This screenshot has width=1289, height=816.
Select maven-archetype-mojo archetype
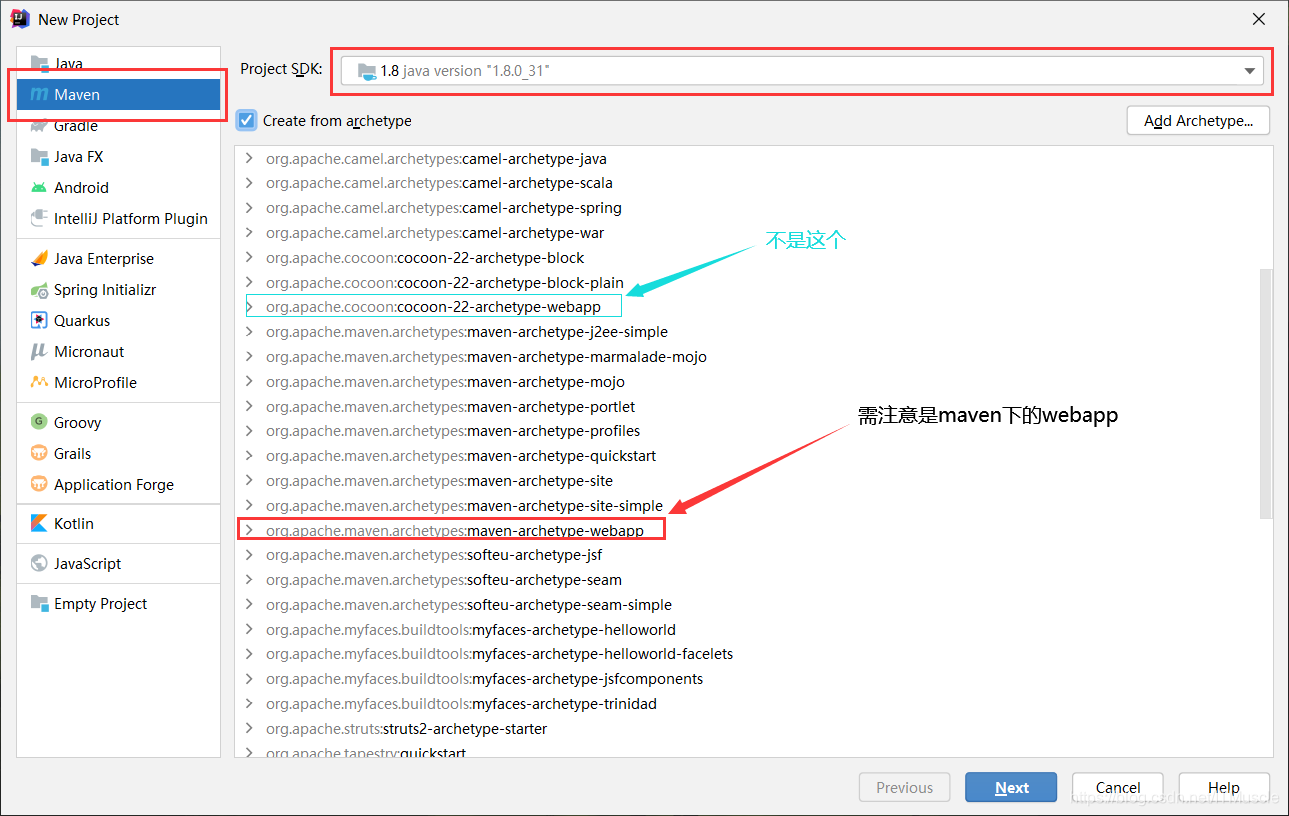[x=445, y=382]
